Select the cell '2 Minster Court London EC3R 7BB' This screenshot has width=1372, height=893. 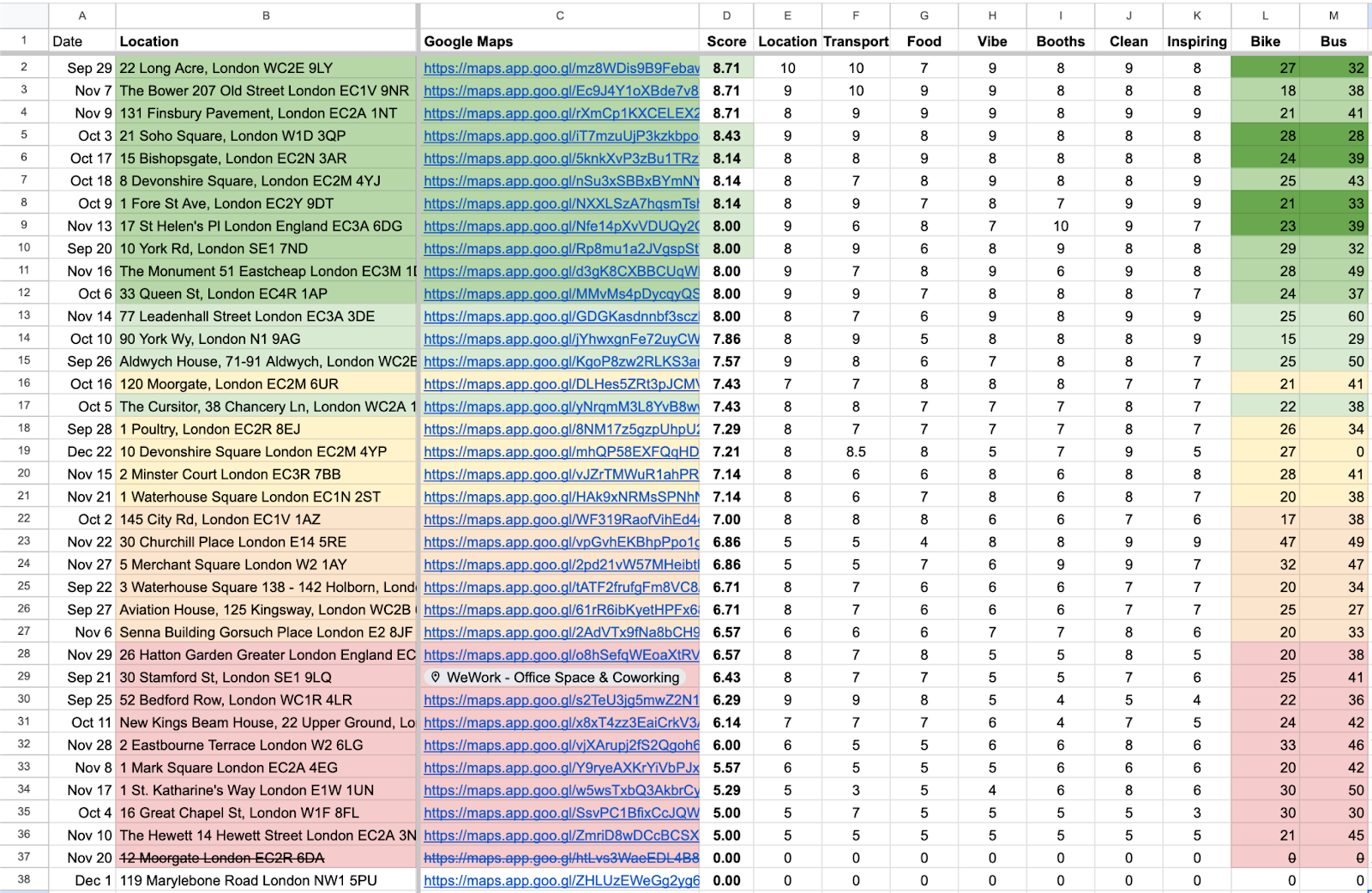point(266,474)
